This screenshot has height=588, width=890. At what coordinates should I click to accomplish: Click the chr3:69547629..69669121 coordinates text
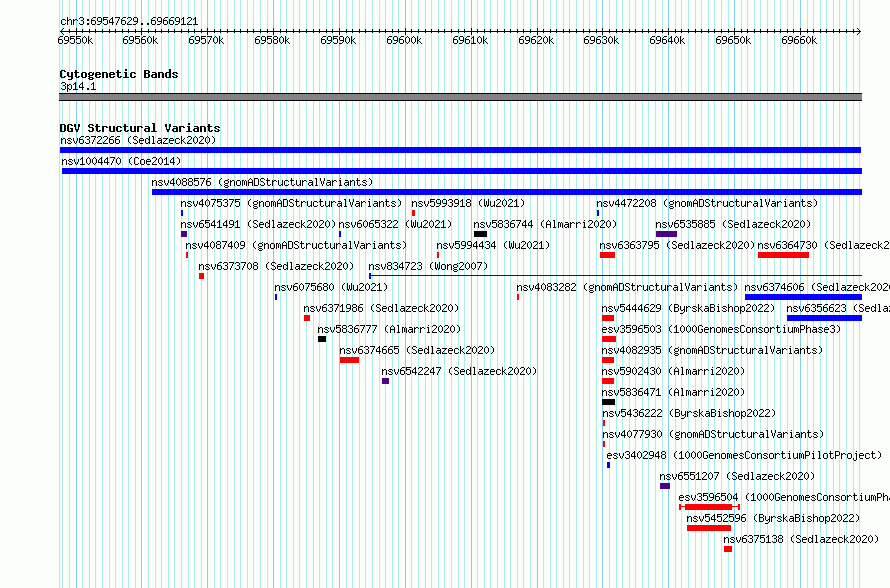pyautogui.click(x=129, y=22)
